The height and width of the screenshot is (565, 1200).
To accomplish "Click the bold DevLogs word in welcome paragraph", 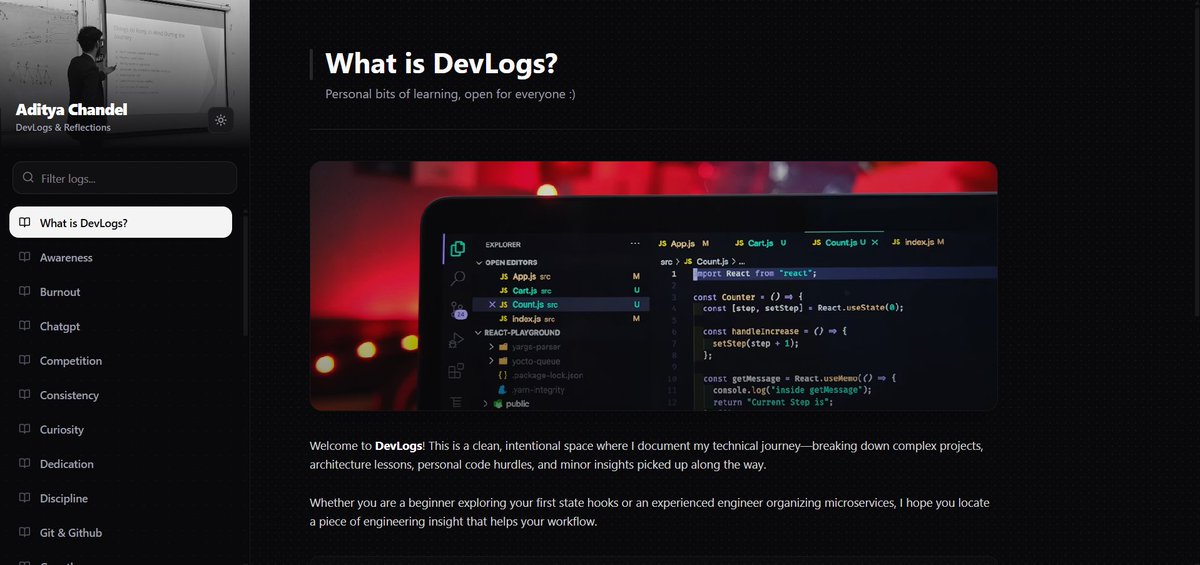I will tap(398, 446).
